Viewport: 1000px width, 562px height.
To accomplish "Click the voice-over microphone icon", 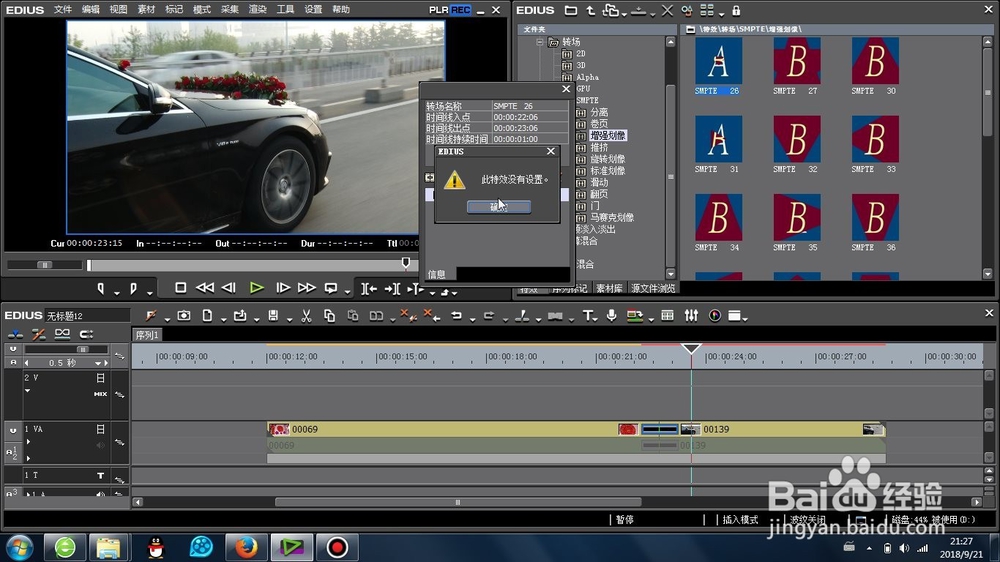I will 612,315.
